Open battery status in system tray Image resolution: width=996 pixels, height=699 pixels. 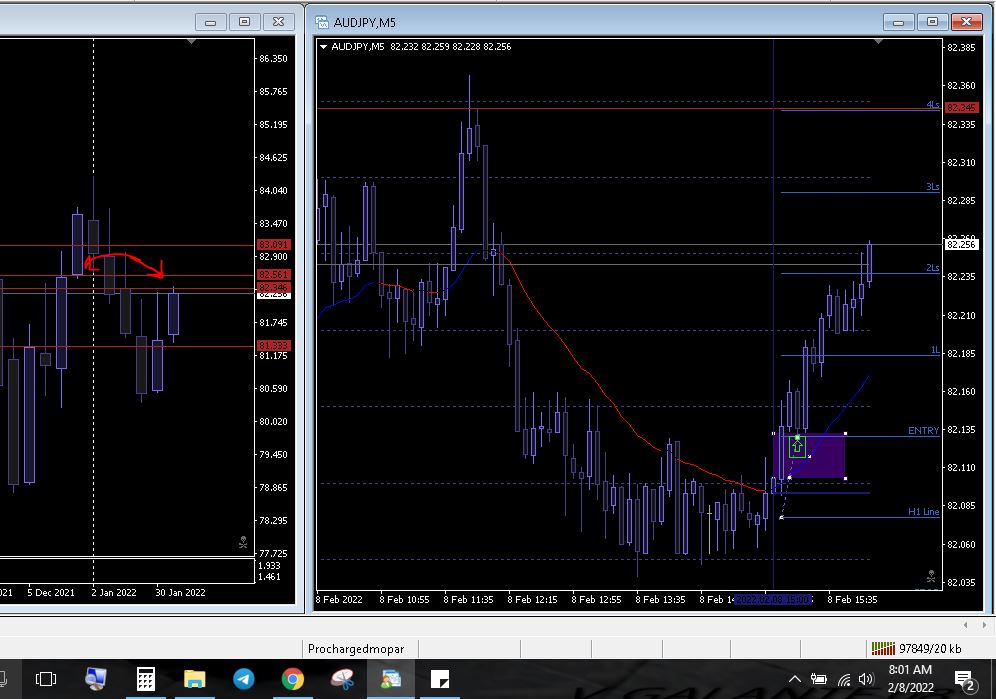click(x=819, y=679)
